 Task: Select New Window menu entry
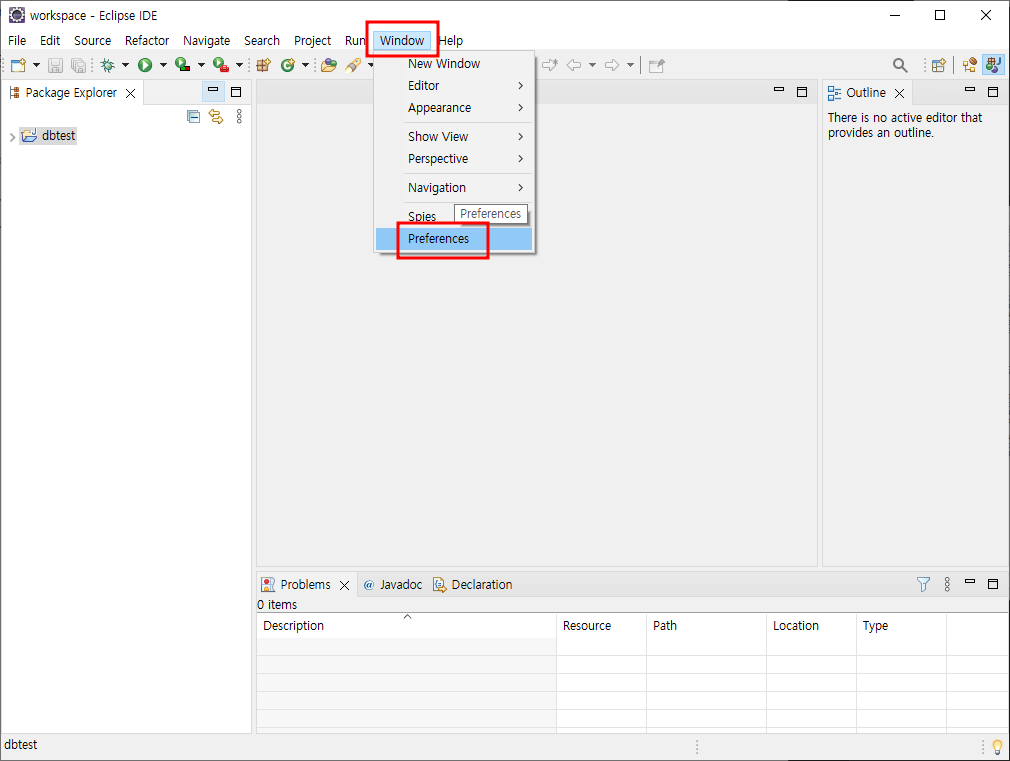454,64
